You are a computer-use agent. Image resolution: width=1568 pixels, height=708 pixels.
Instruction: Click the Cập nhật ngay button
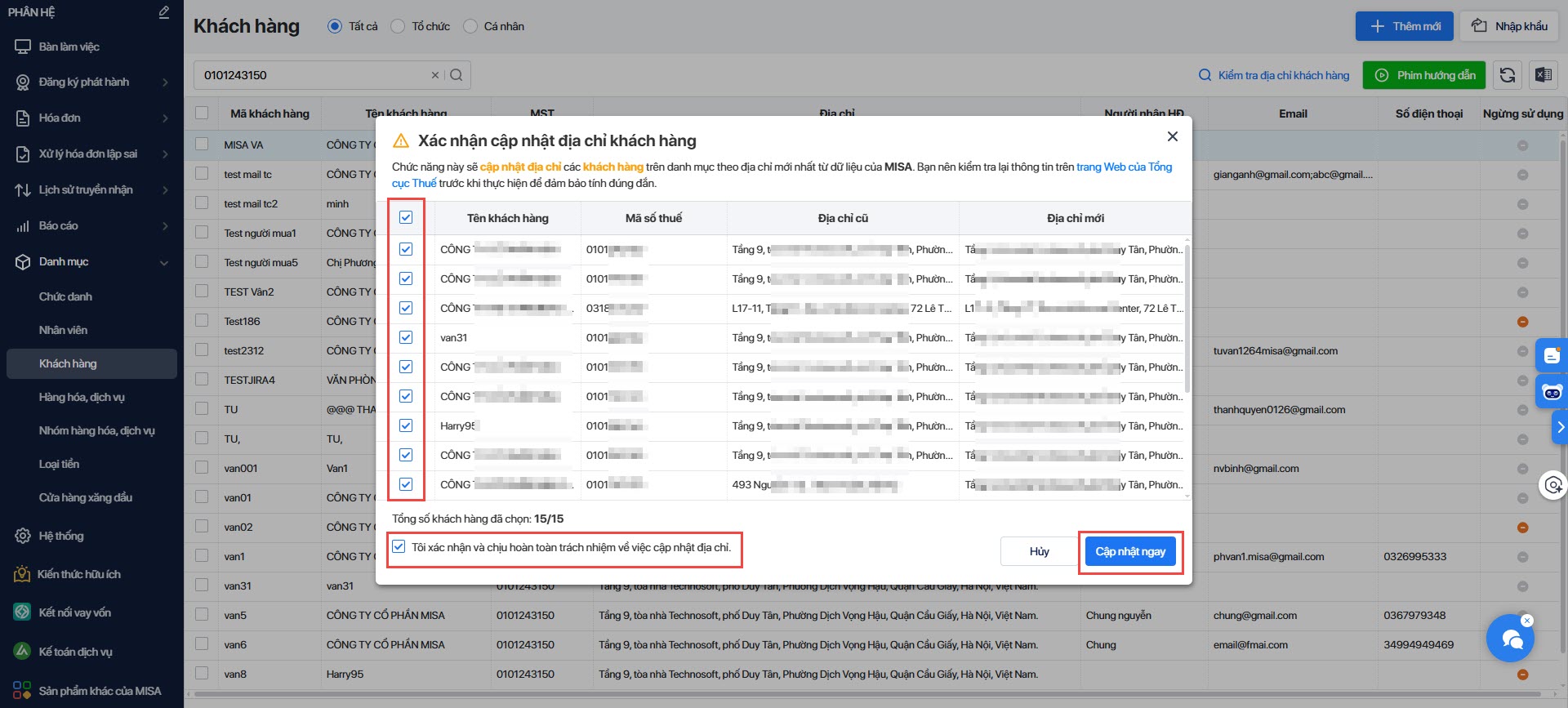(x=1130, y=552)
